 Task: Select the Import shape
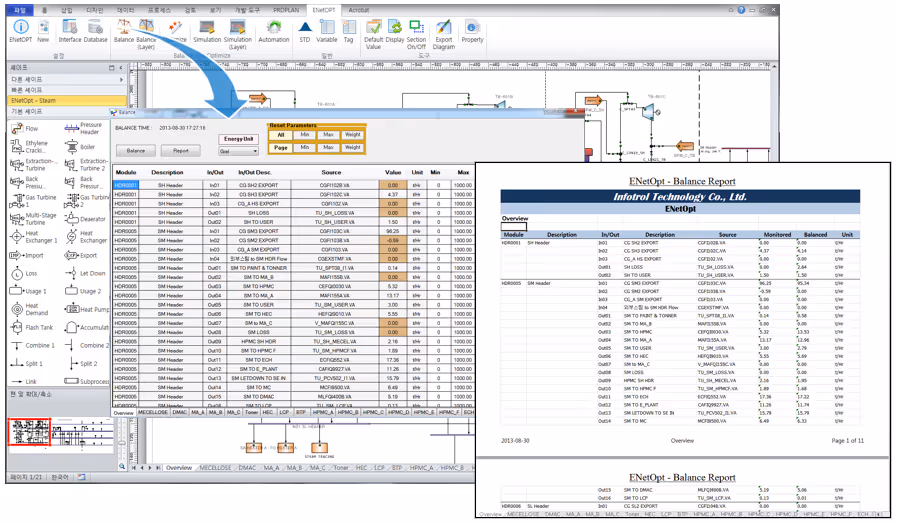26,255
